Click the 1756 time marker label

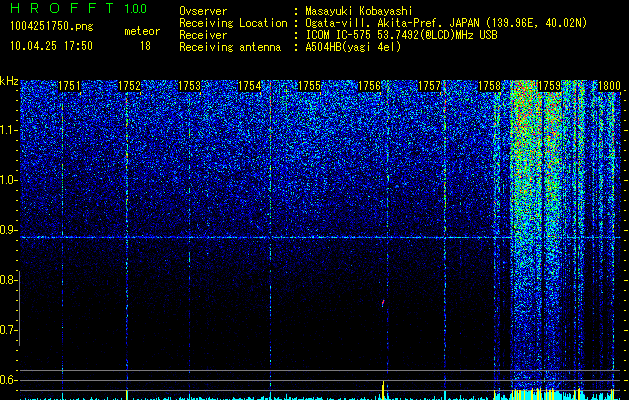(x=369, y=86)
